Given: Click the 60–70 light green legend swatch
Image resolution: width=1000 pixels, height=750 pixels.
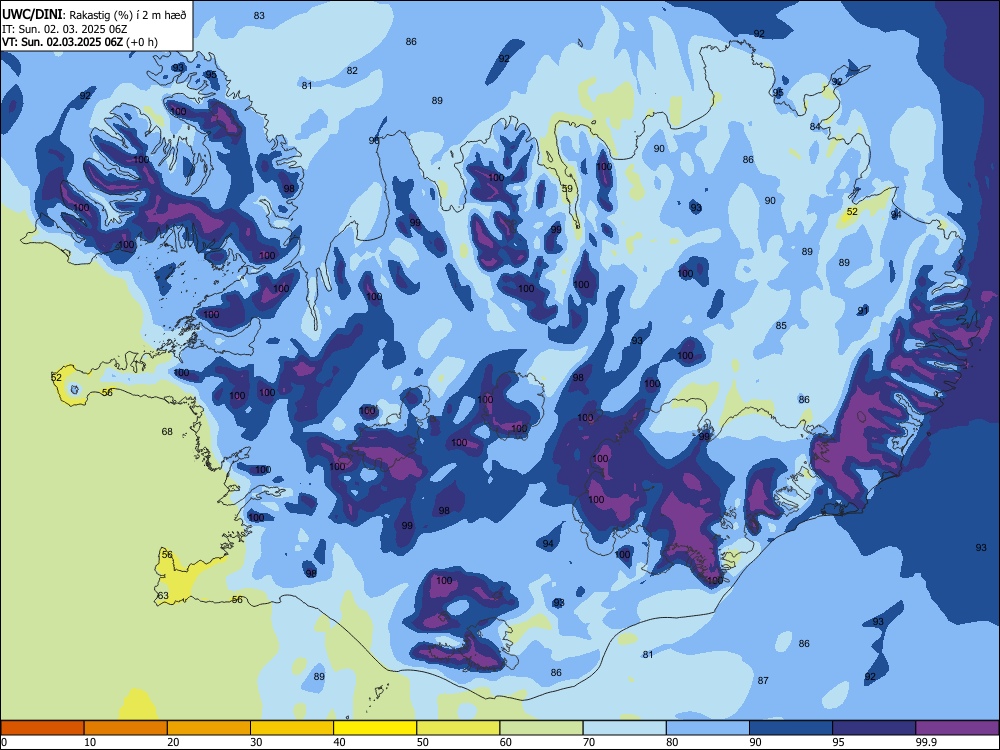Looking at the screenshot, I should pos(541,728).
